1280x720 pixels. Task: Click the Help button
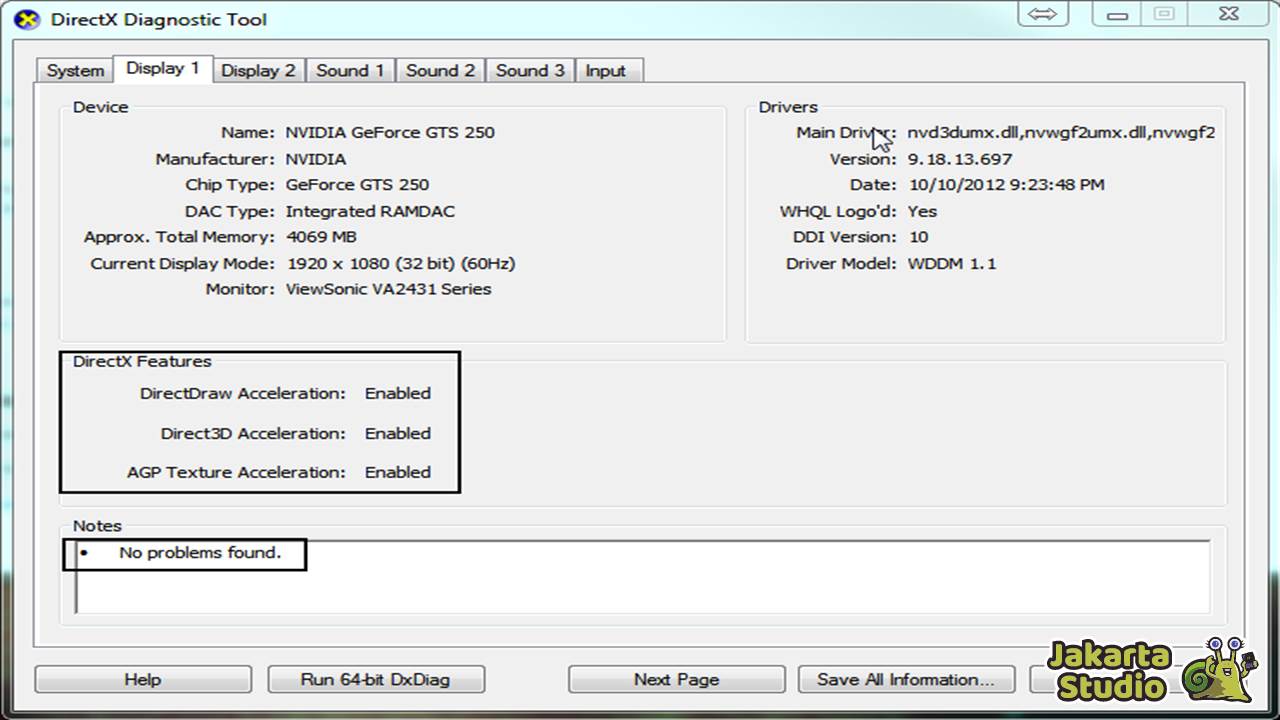(x=143, y=679)
